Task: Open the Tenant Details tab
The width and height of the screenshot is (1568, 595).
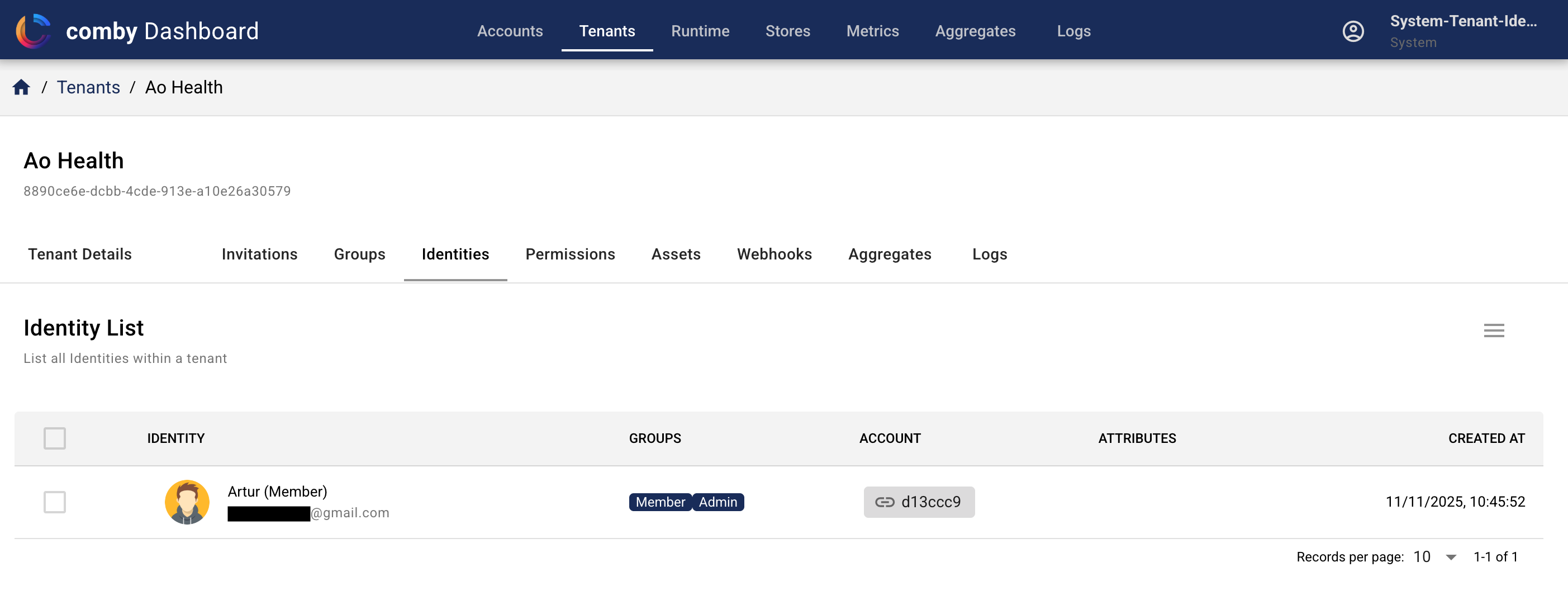Action: 80,254
